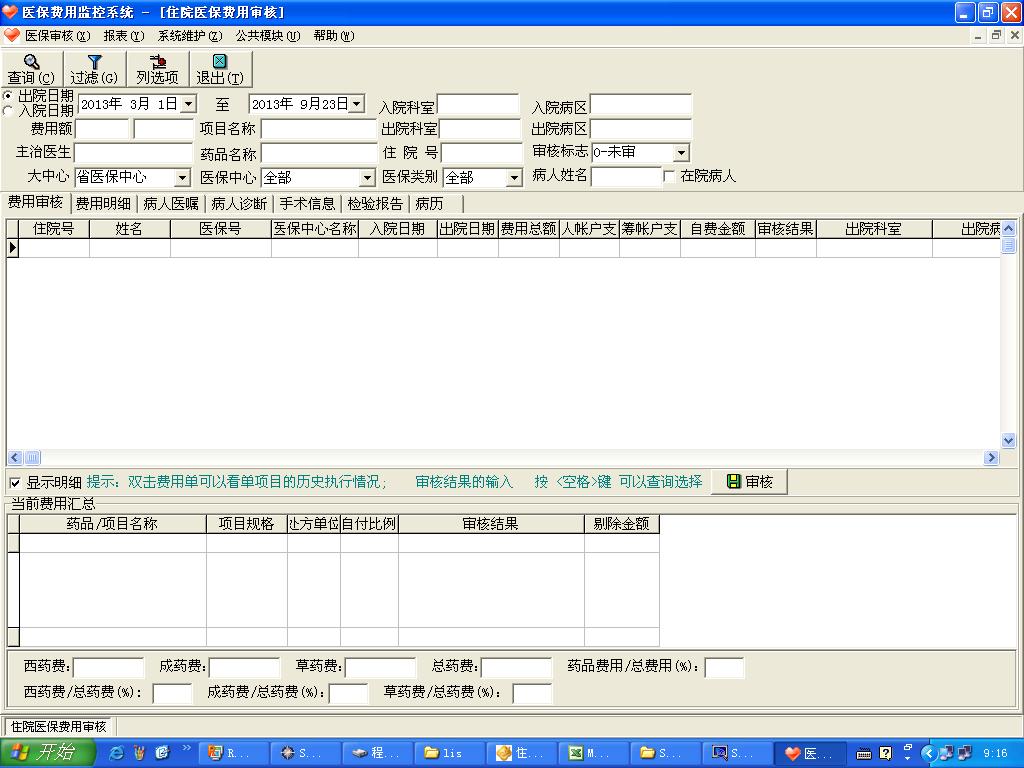Screen dimensions: 1024x768
Task: Click the 退出(T) exit toolbar icon
Action: 220,69
